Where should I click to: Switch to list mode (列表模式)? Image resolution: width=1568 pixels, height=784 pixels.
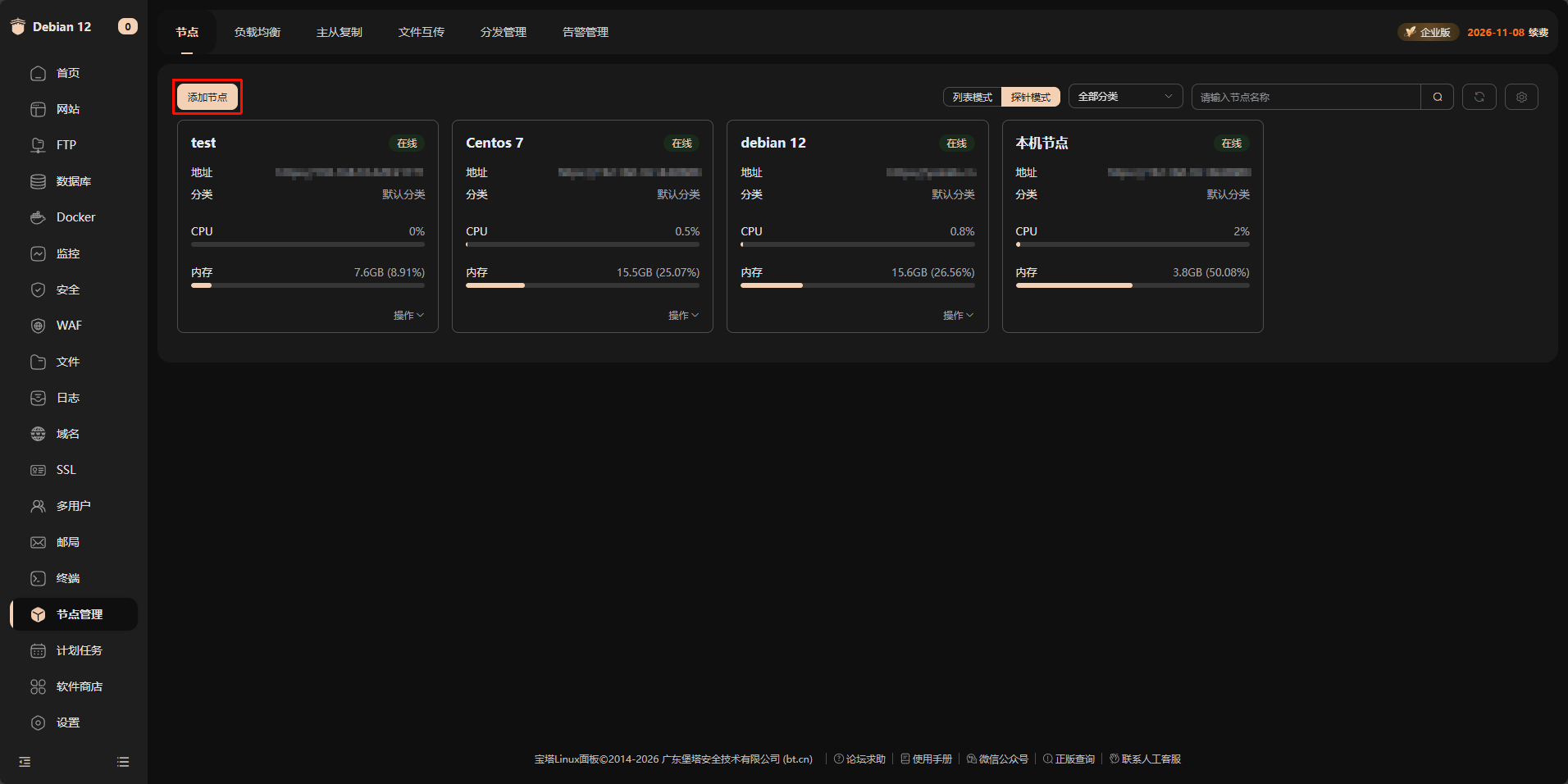[972, 97]
